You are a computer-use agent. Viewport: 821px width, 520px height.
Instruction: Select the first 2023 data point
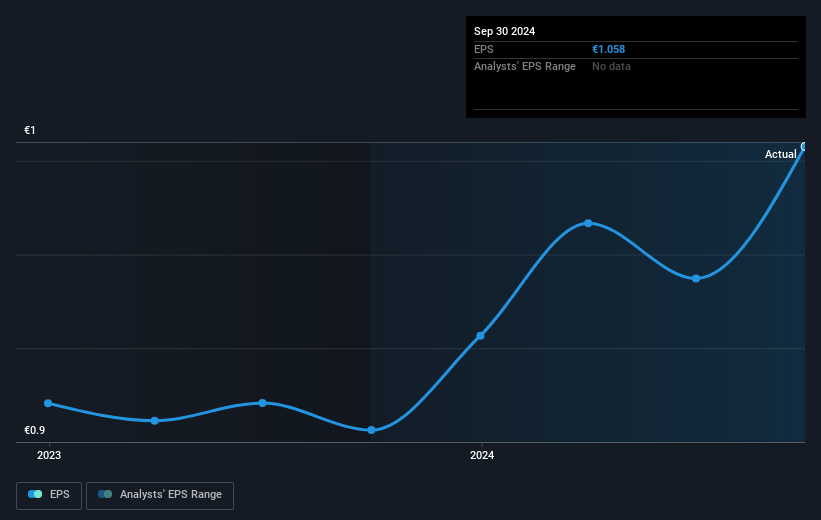click(48, 403)
